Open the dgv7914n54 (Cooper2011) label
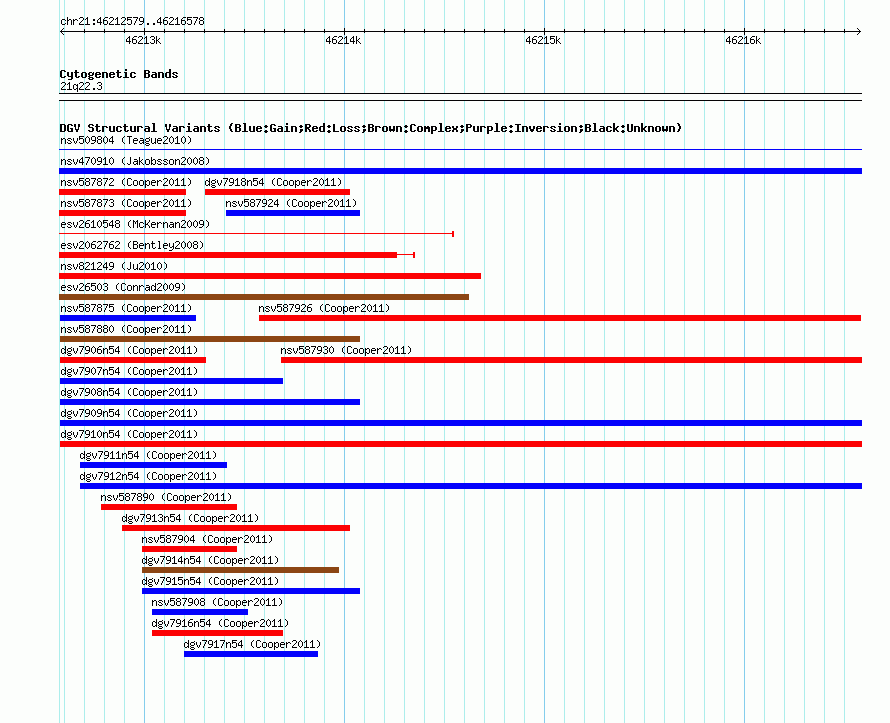Screen dimensions: 890x723 click(x=210, y=560)
